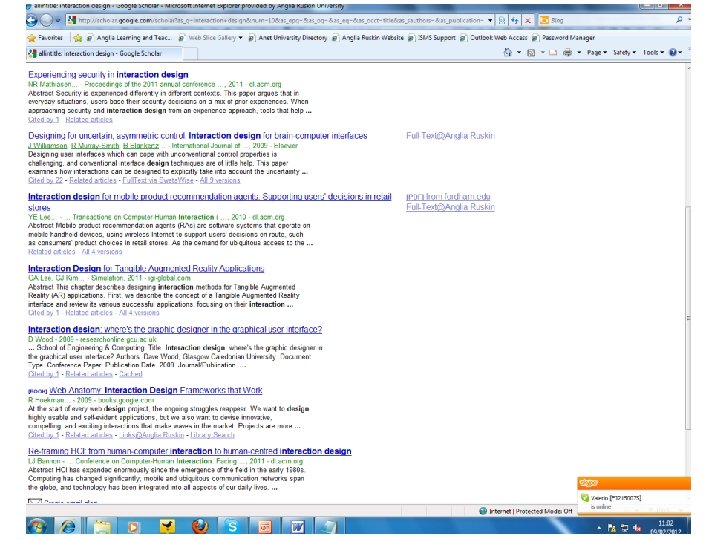720x540 pixels.
Task: Open the Outlook Web Access favorite
Action: point(494,38)
